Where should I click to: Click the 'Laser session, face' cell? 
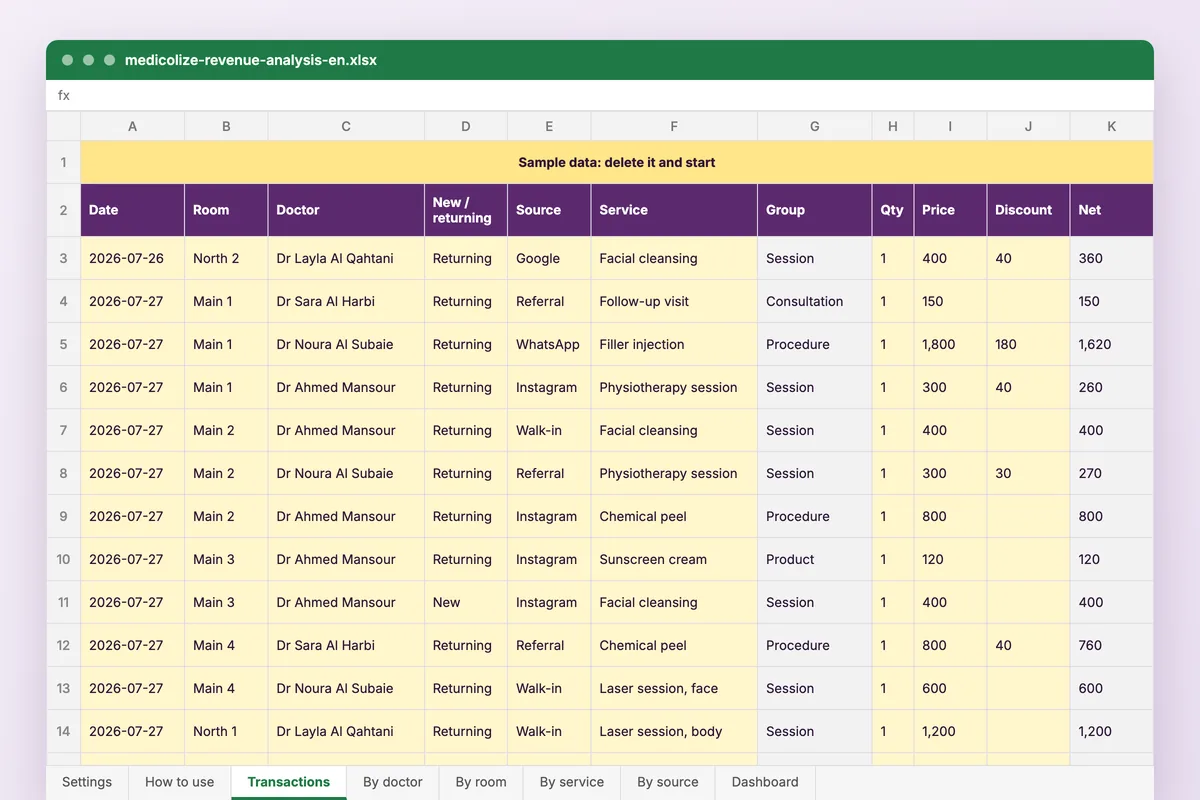[674, 688]
